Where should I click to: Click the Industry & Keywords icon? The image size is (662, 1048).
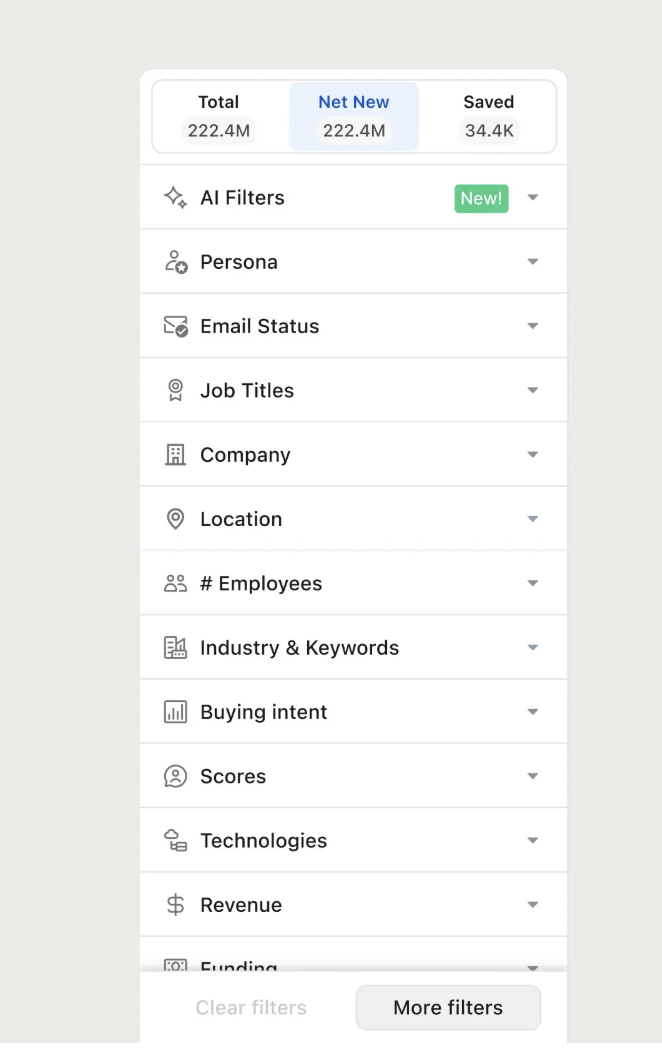click(x=175, y=648)
